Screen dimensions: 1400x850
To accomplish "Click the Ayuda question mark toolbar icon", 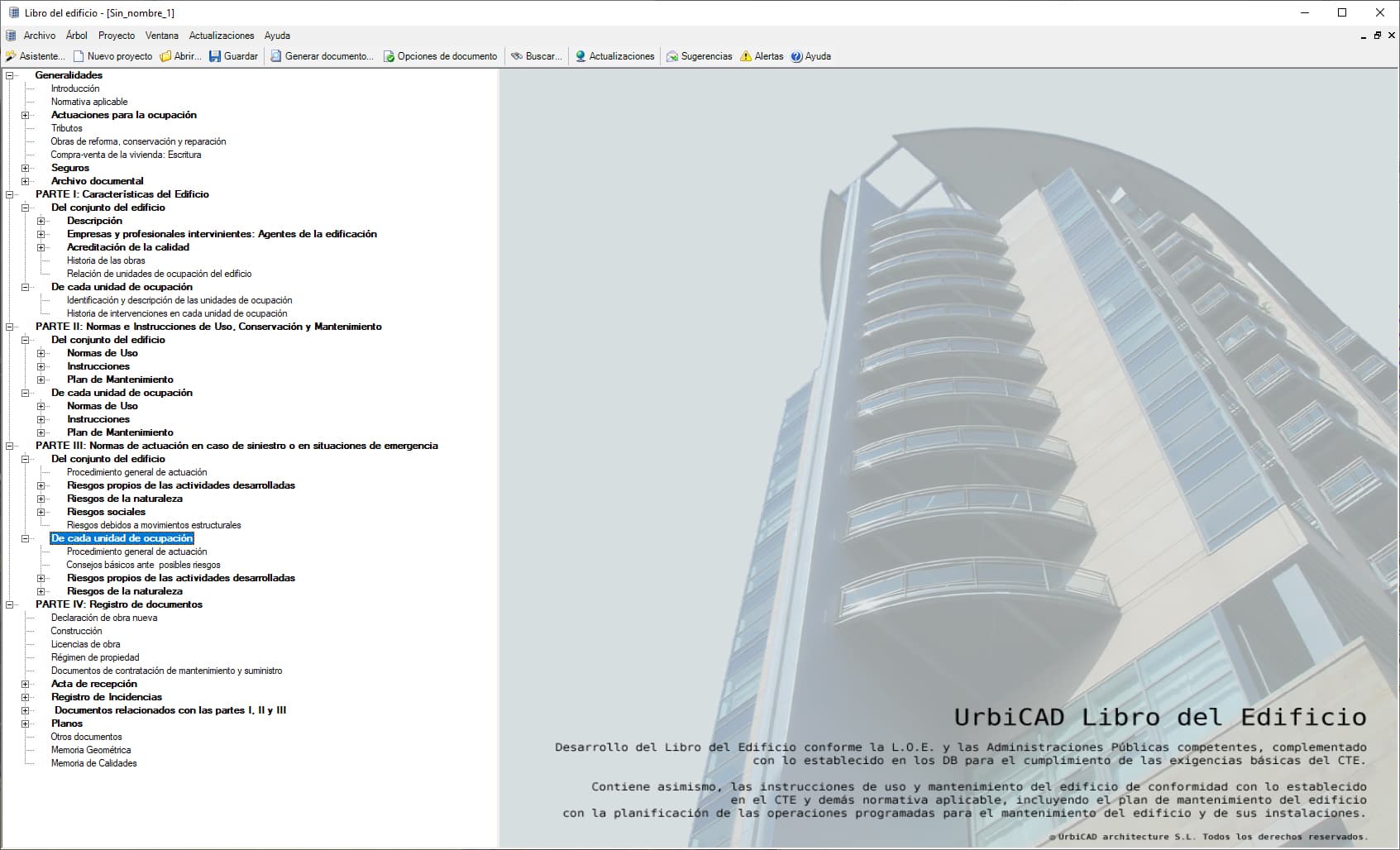I will coord(796,56).
